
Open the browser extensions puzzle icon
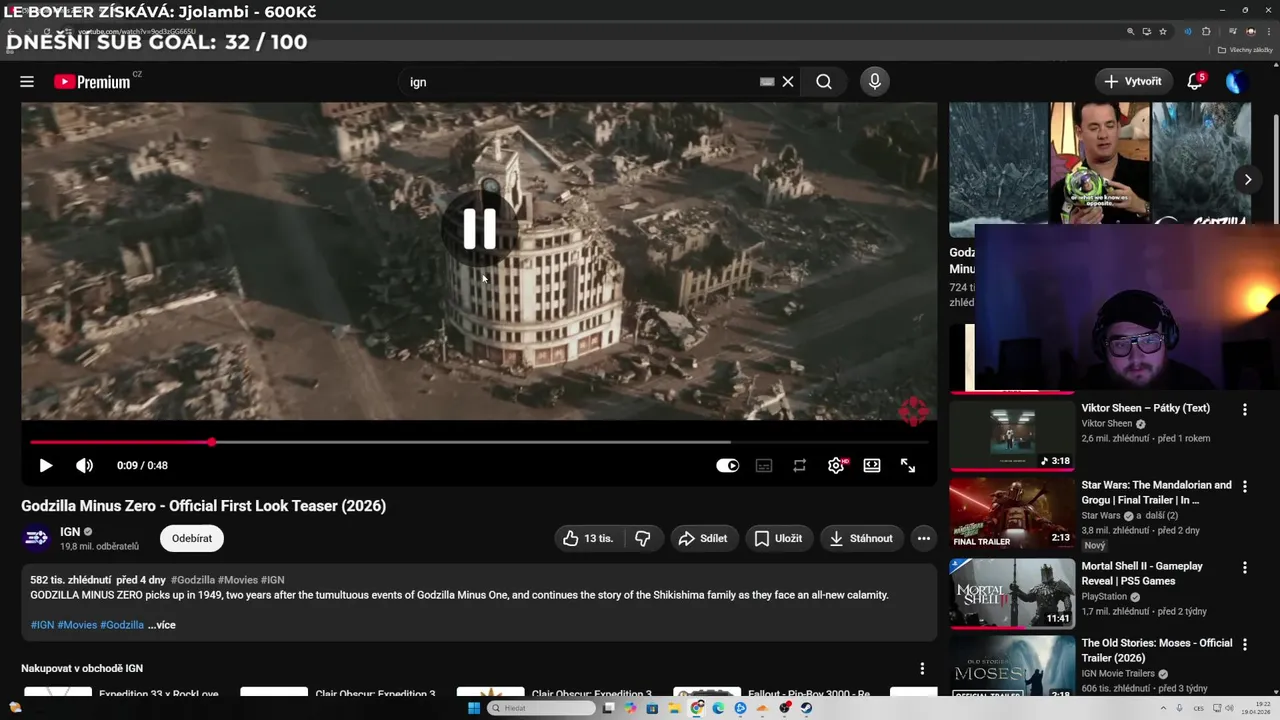(x=1206, y=31)
